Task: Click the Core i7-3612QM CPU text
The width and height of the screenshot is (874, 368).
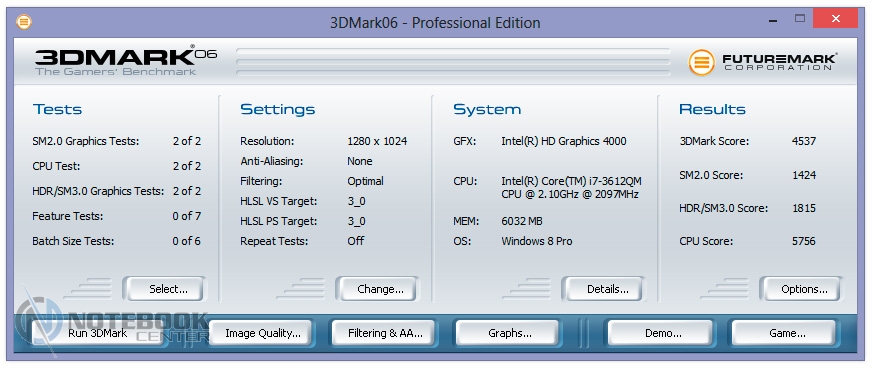Action: [x=571, y=188]
